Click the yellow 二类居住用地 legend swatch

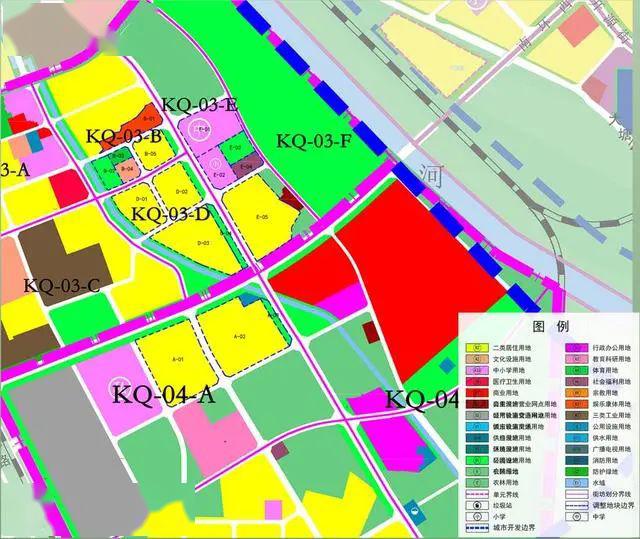tap(477, 348)
